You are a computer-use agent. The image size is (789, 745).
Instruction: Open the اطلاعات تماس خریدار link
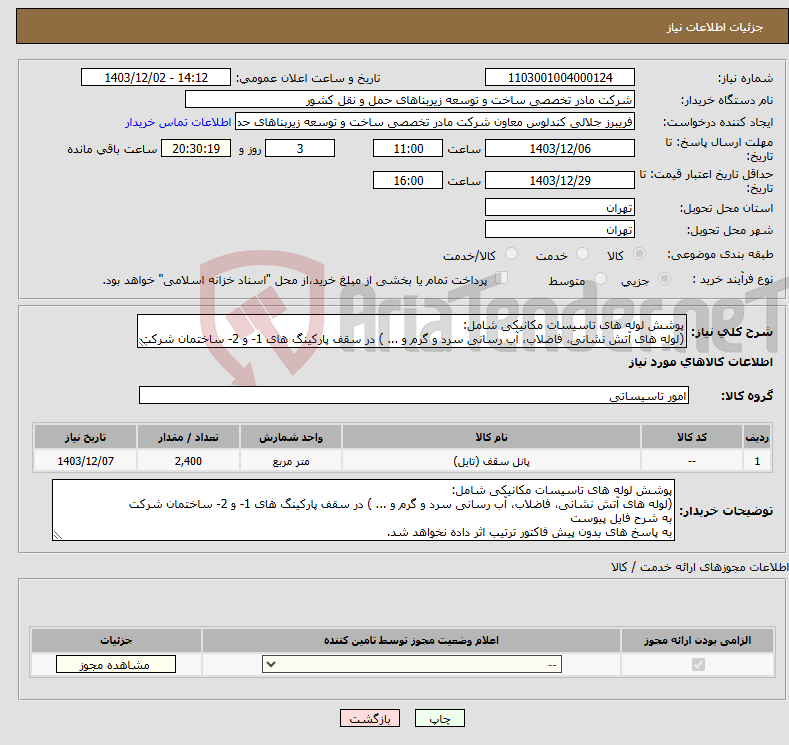pyautogui.click(x=178, y=122)
